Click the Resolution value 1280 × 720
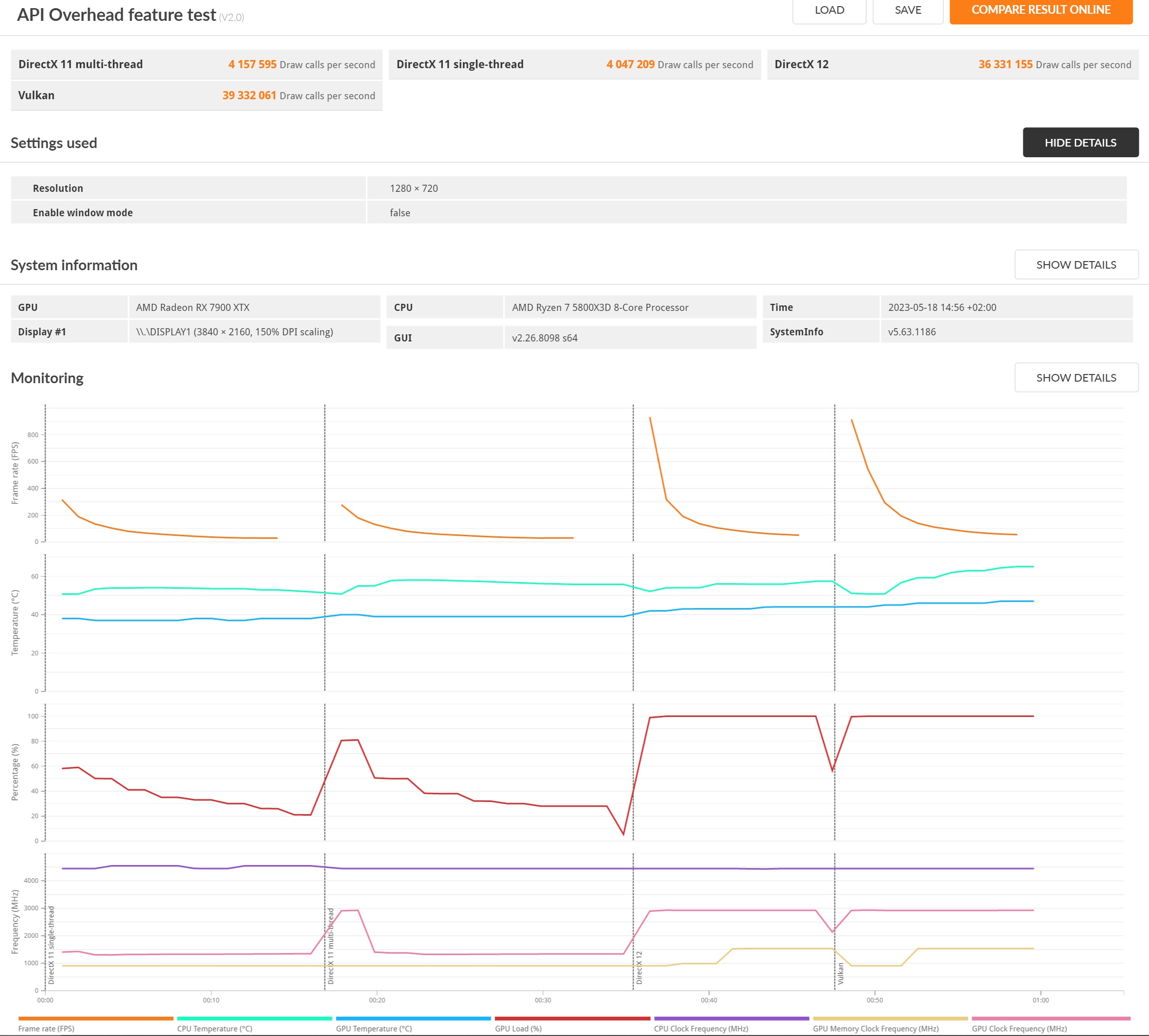 click(x=414, y=188)
